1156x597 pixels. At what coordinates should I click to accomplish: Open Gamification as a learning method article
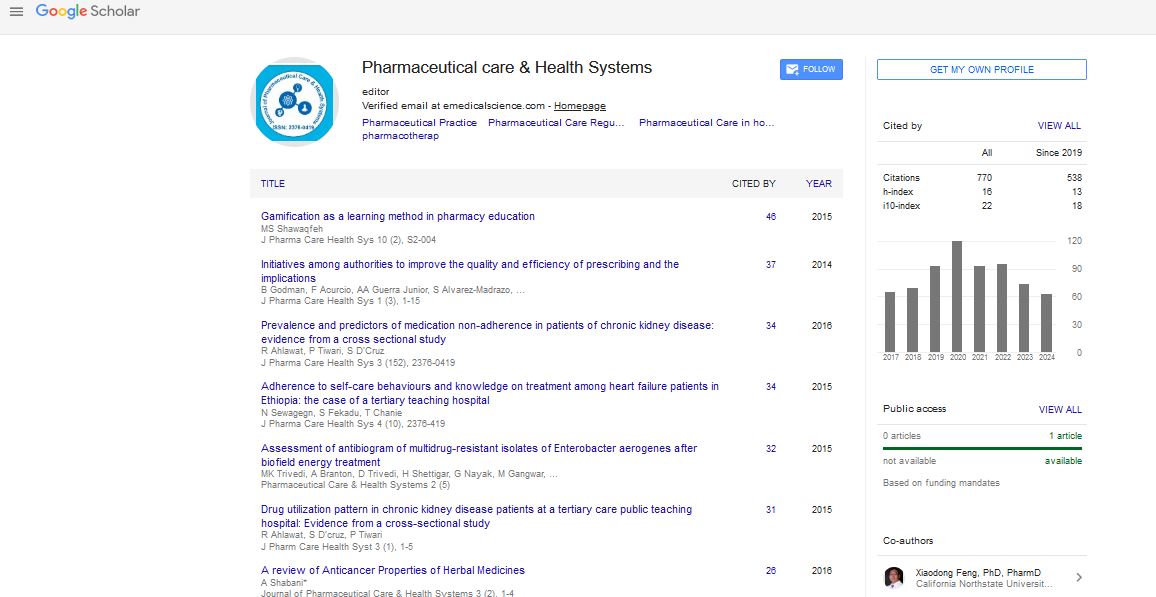pyautogui.click(x=398, y=216)
